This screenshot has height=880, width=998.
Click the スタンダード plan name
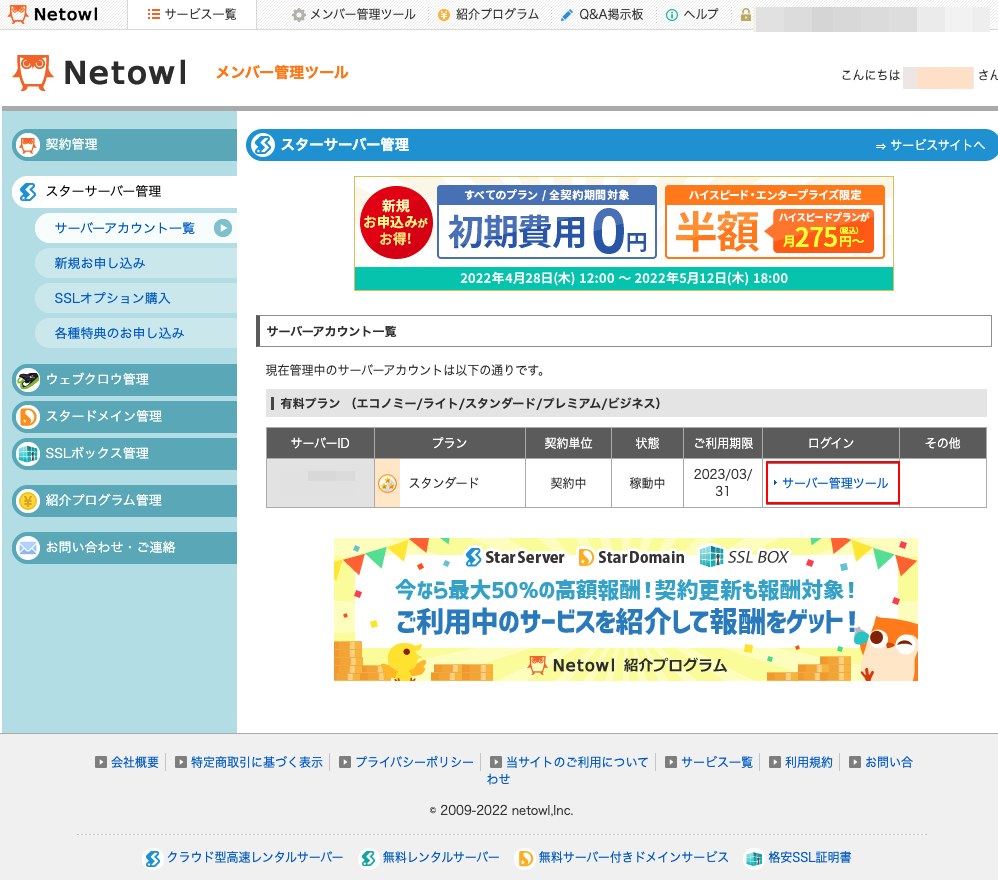[444, 483]
